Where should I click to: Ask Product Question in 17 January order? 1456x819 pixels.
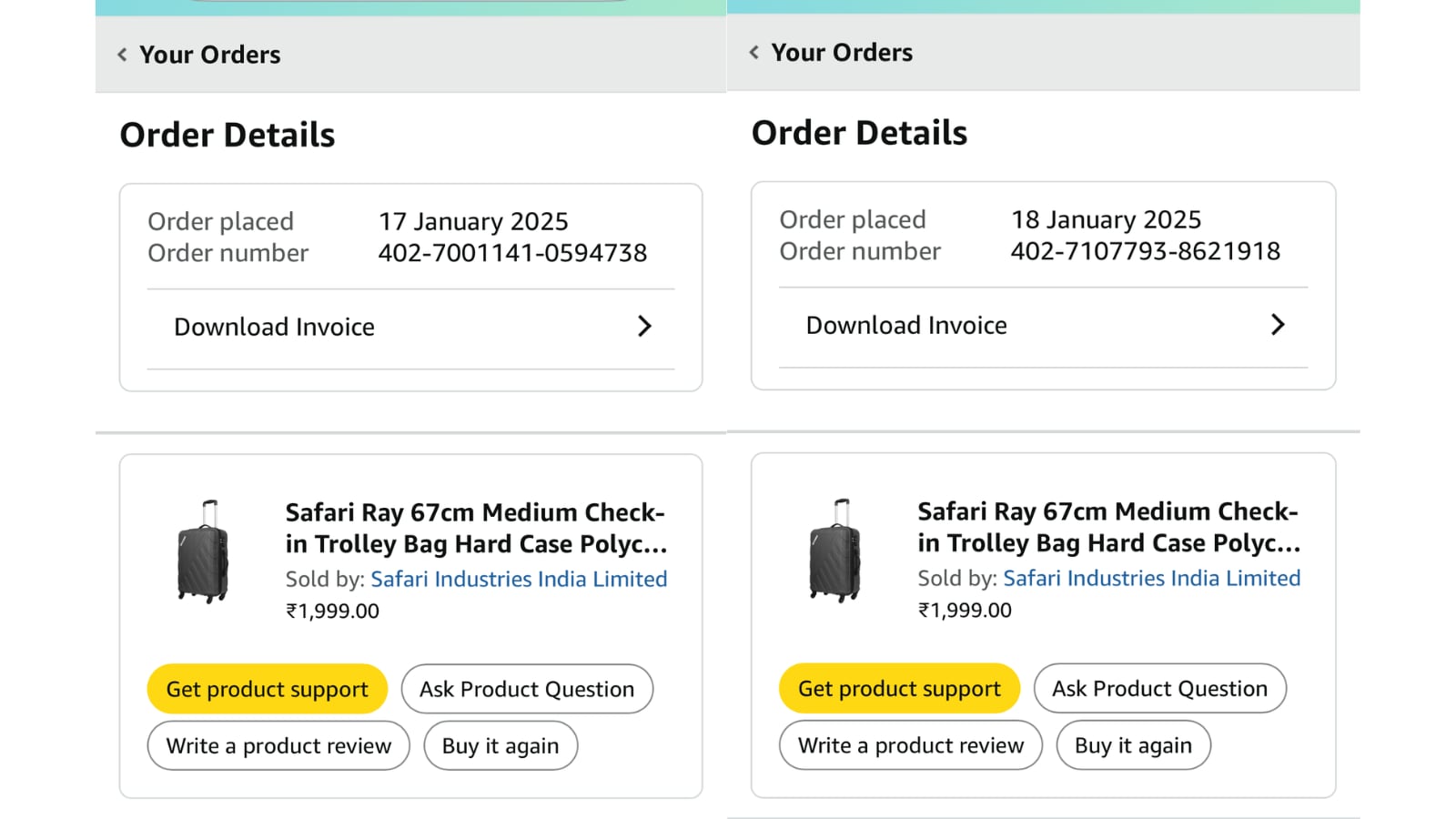click(x=527, y=689)
